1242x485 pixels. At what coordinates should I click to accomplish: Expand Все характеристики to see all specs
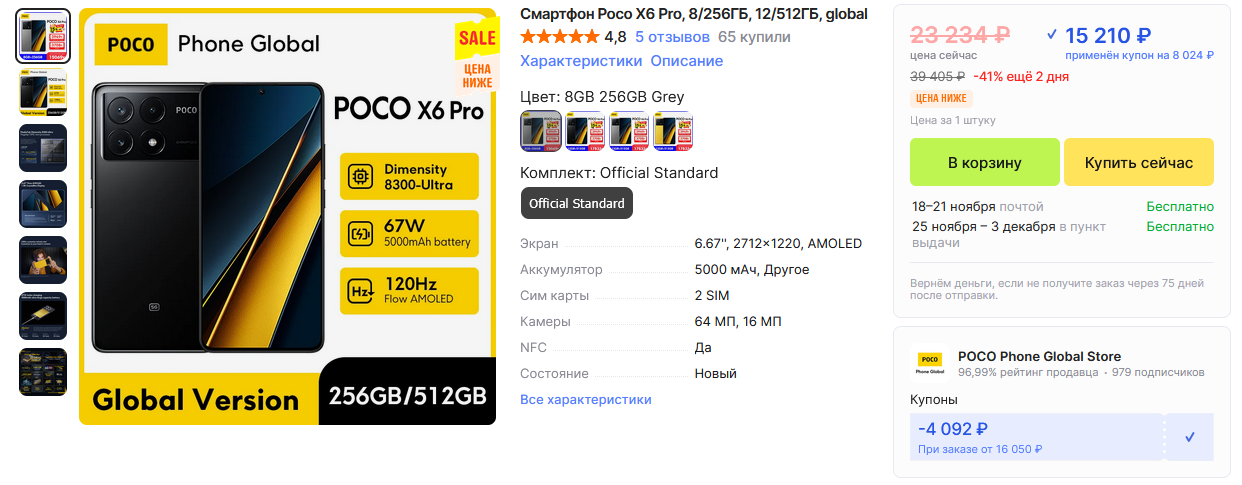tap(585, 399)
